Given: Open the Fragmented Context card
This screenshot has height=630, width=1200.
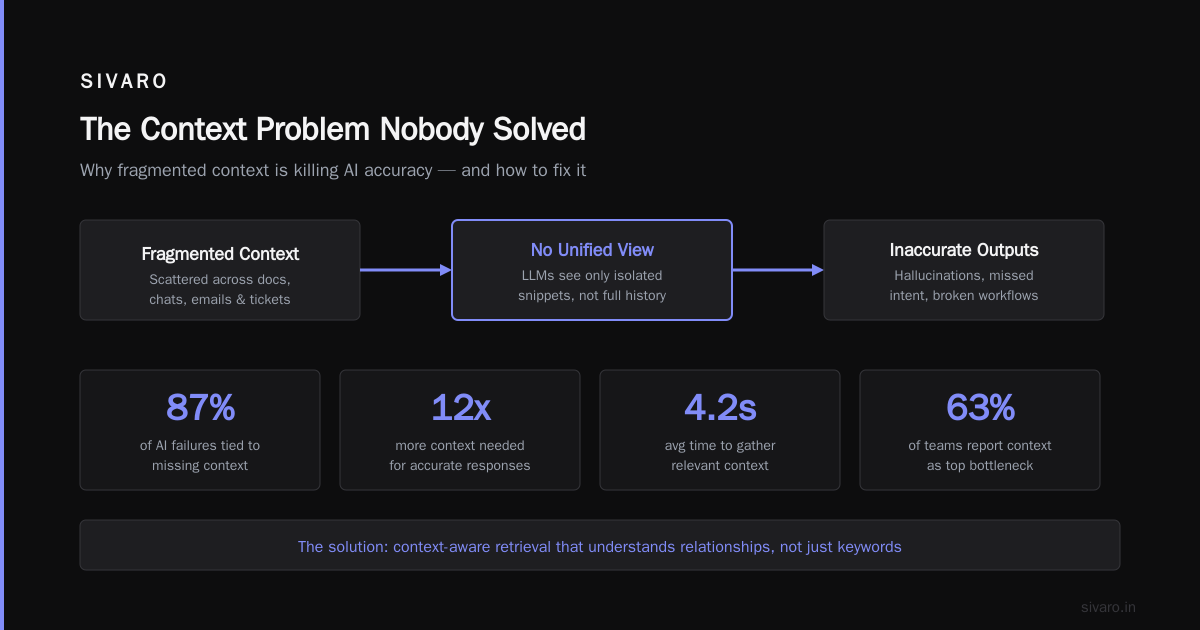Looking at the screenshot, I should [220, 270].
